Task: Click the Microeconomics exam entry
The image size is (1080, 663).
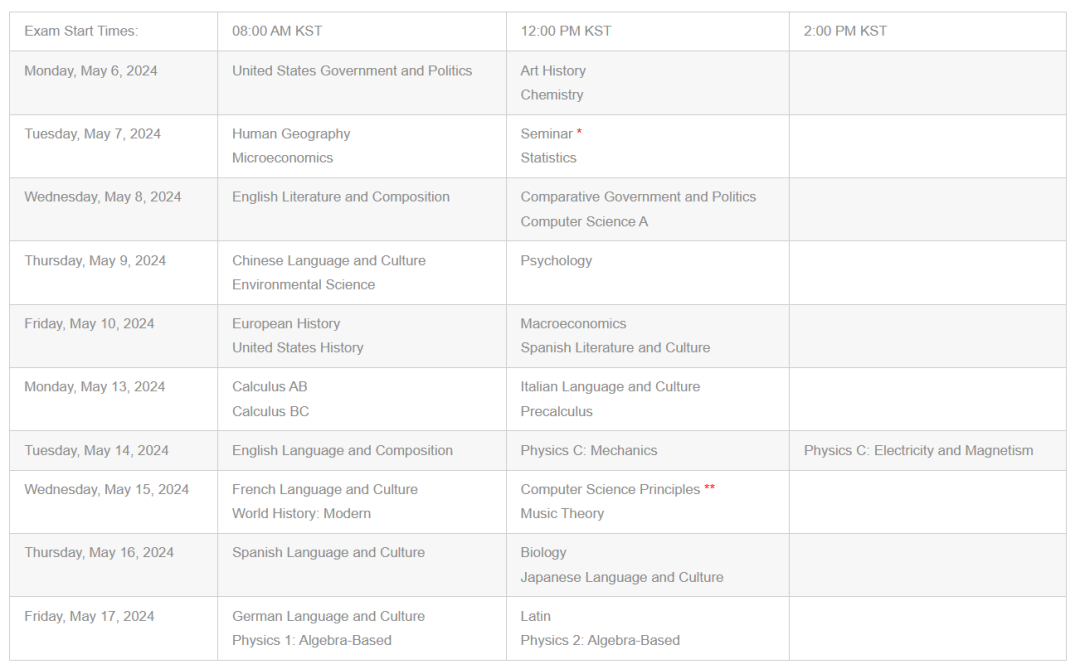Action: pyautogui.click(x=282, y=158)
